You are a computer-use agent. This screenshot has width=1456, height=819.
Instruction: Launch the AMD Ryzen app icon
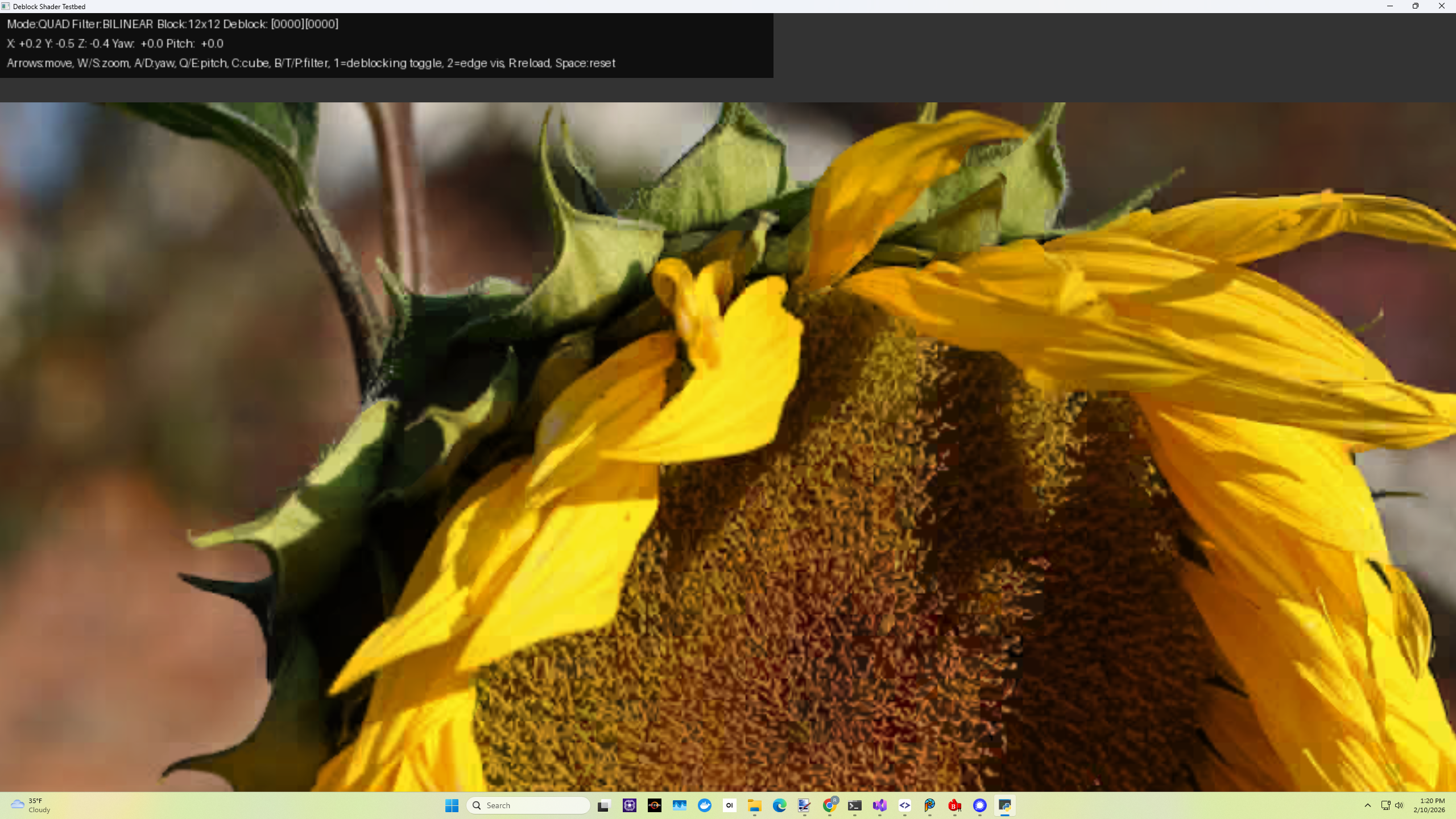[x=654, y=805]
